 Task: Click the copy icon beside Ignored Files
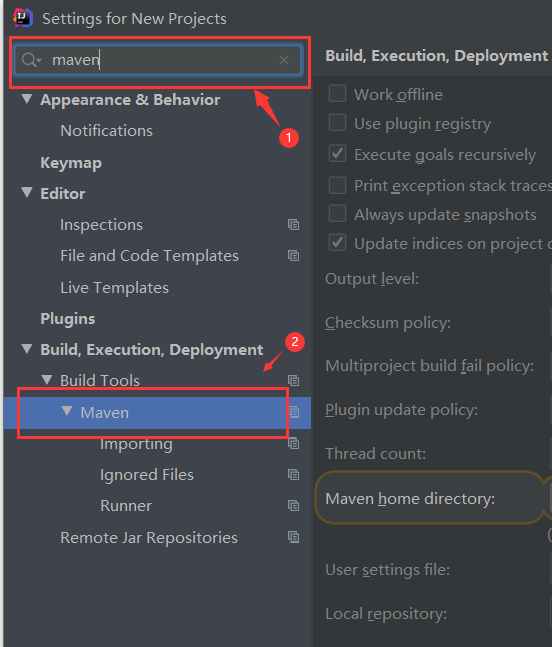coord(293,475)
